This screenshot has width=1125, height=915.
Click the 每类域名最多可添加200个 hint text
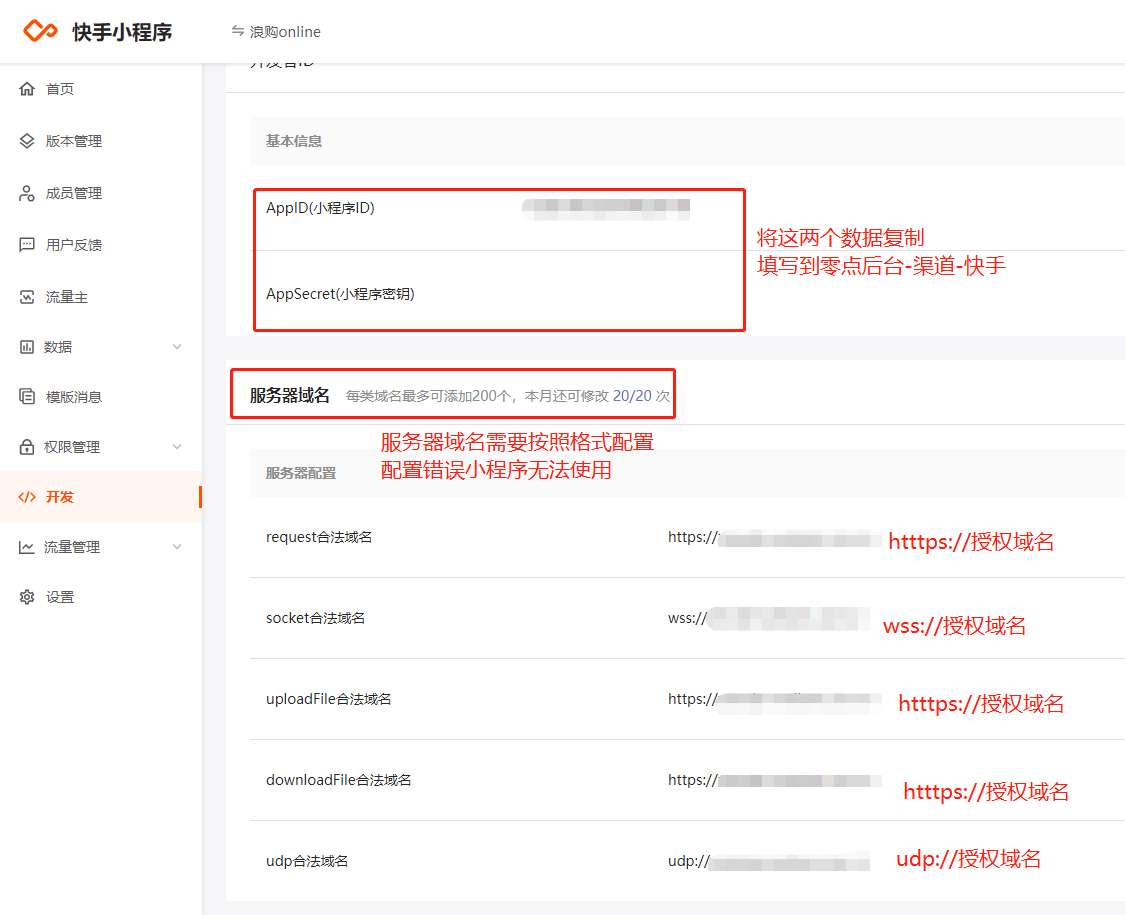click(428, 396)
